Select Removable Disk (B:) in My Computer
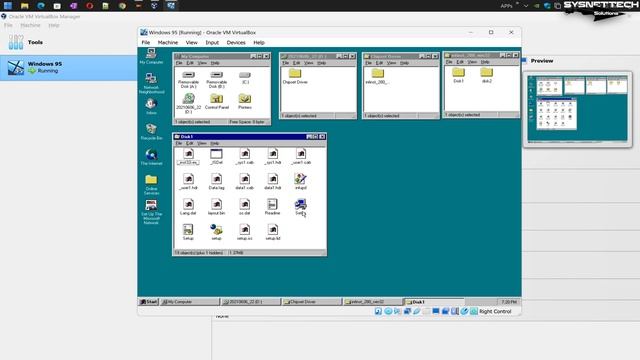Image resolution: width=640 pixels, height=360 pixels. pyautogui.click(x=216, y=79)
